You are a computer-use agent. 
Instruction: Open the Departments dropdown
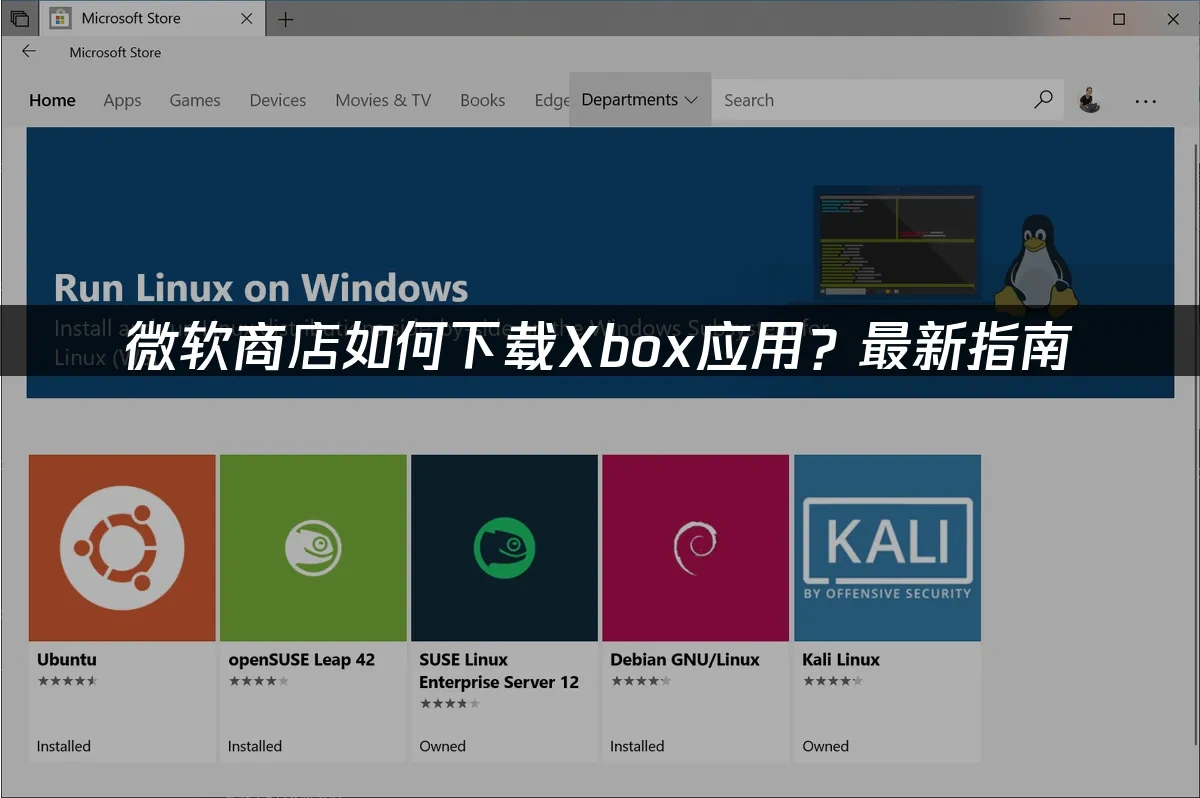(x=628, y=100)
